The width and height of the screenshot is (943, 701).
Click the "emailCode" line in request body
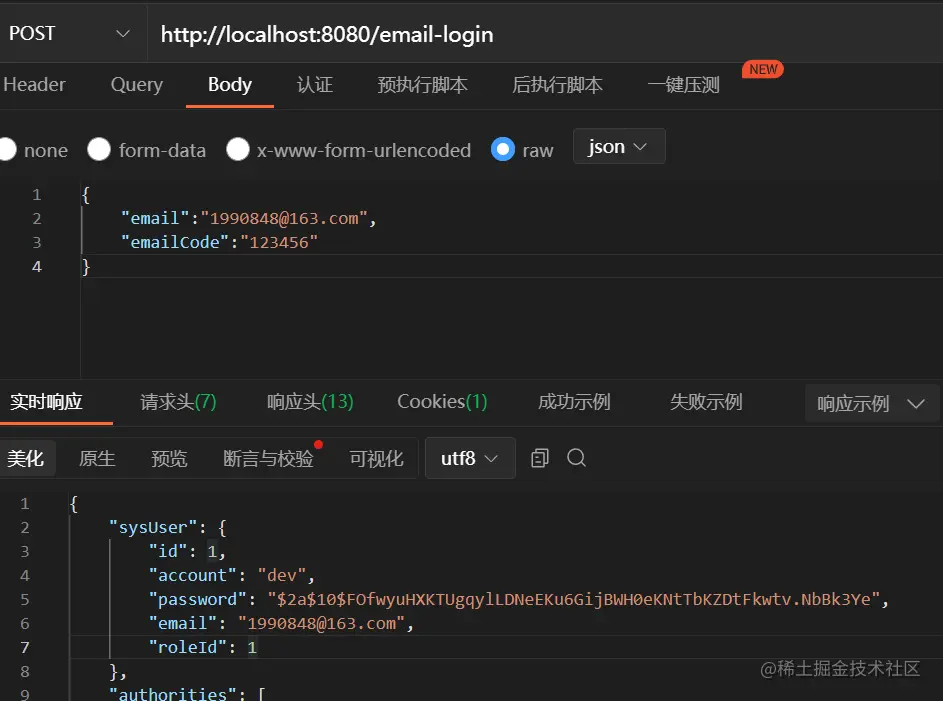pyautogui.click(x=219, y=242)
